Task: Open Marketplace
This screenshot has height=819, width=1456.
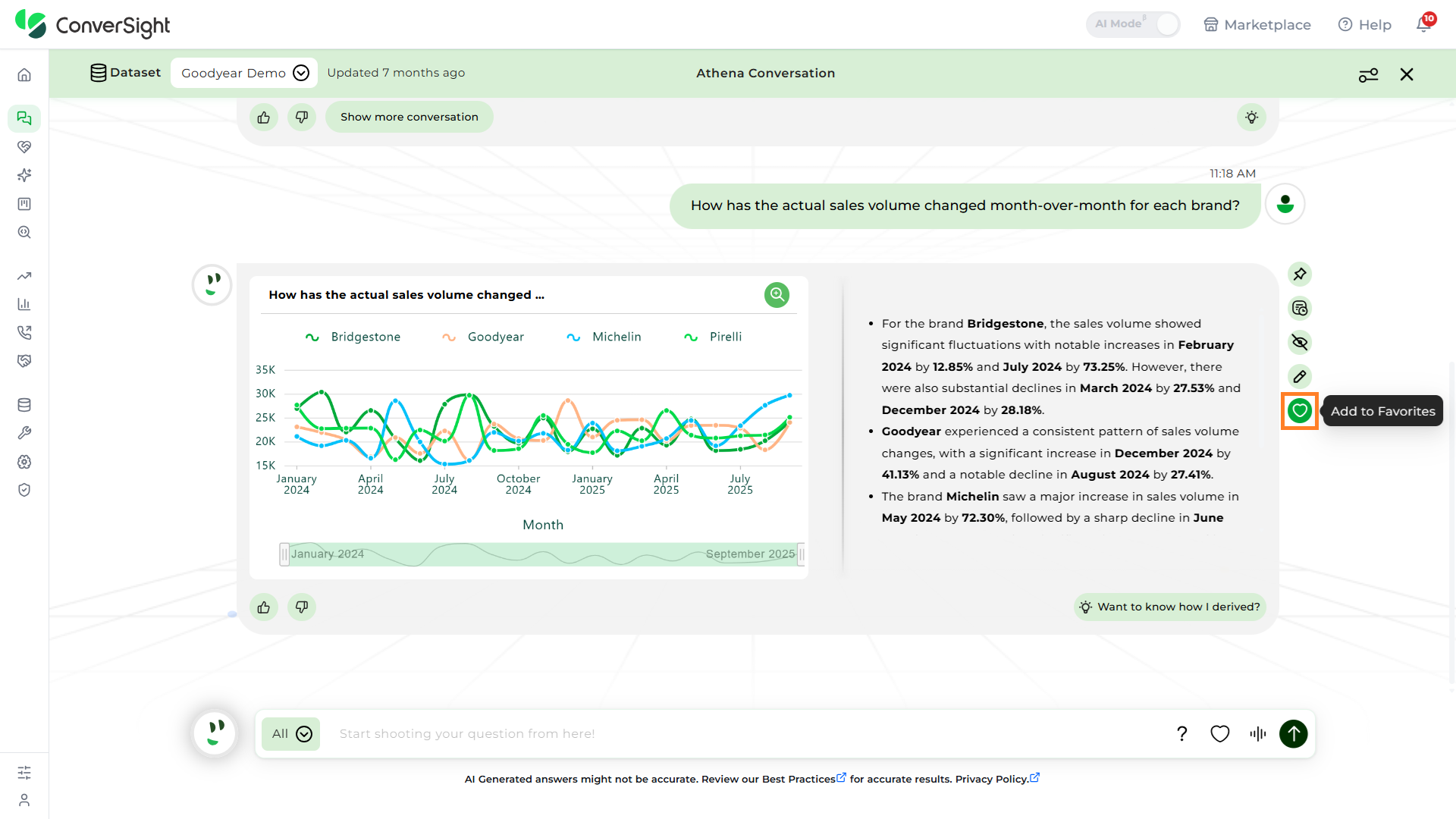Action: [1257, 24]
